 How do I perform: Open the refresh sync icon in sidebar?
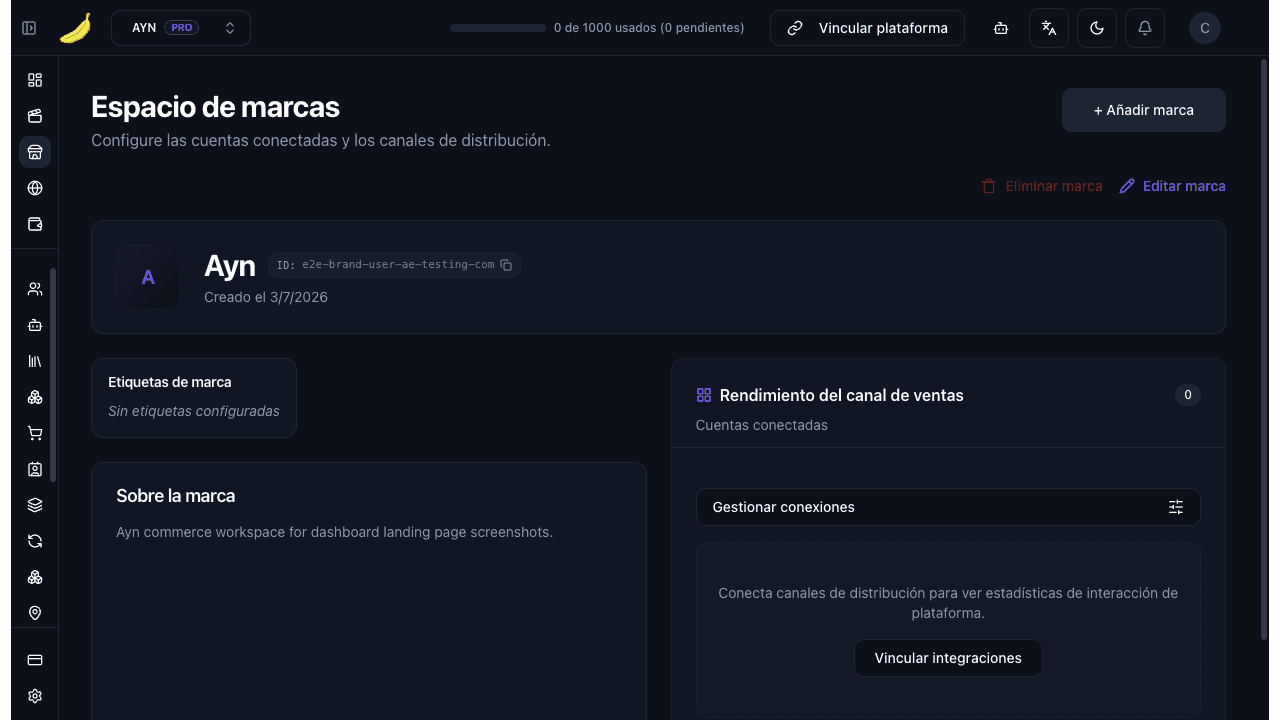pos(35,541)
